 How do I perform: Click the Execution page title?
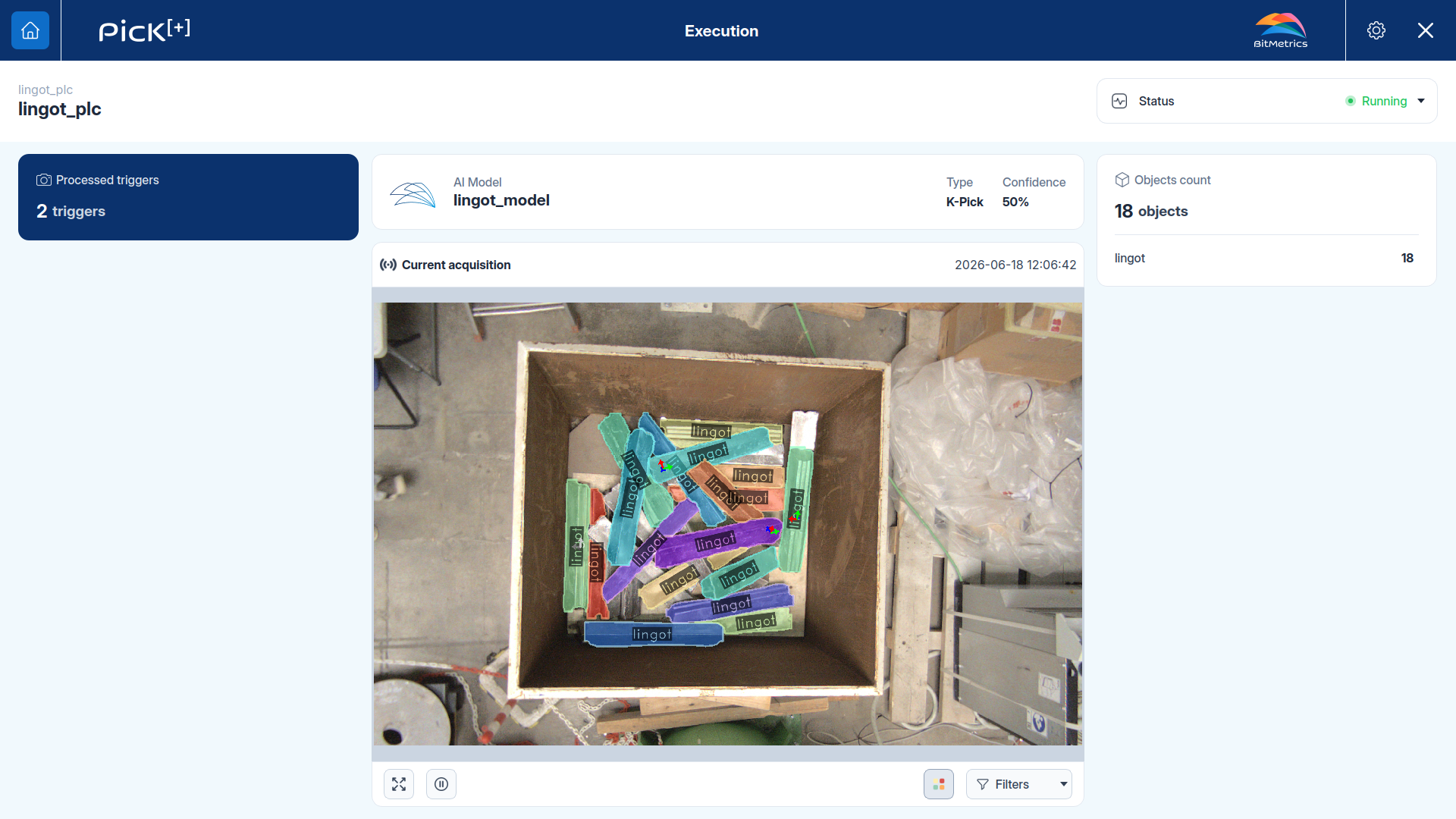pyautogui.click(x=721, y=31)
